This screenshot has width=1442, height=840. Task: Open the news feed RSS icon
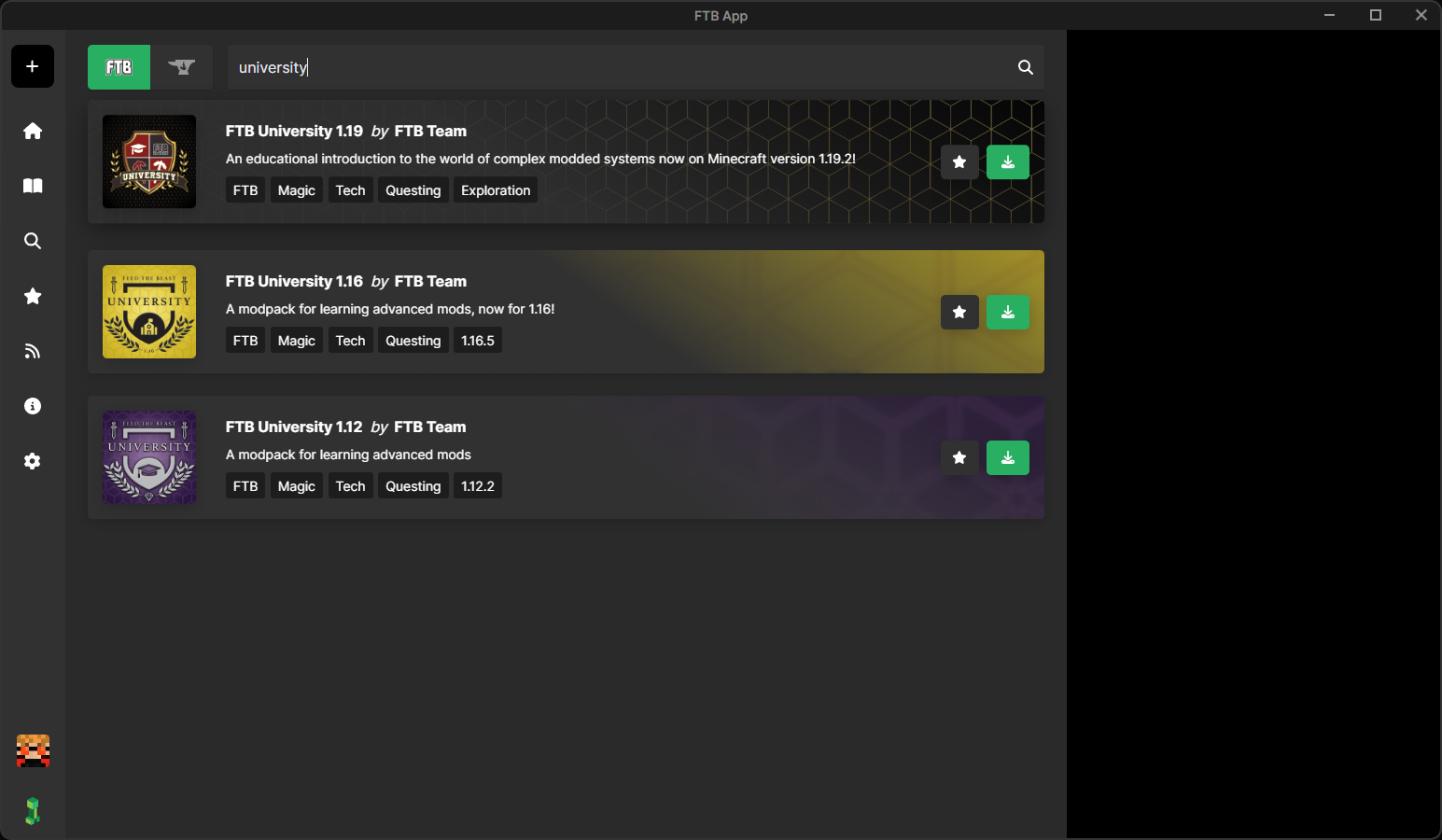[x=33, y=351]
